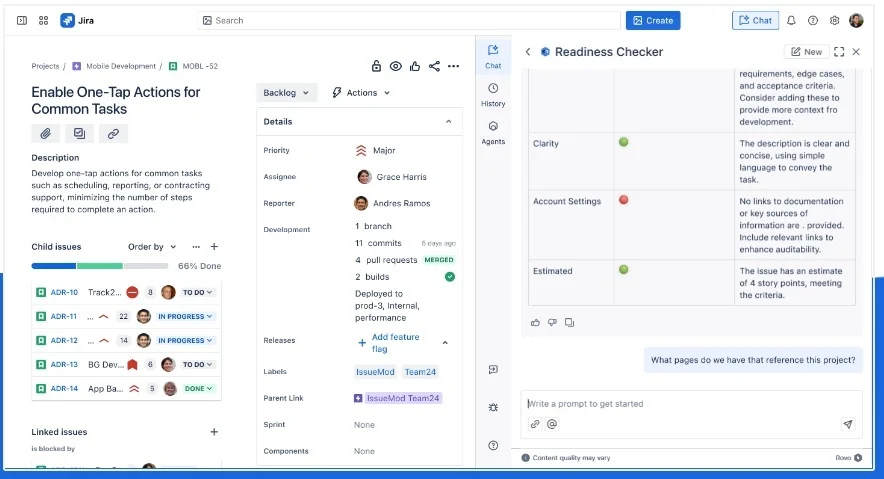Open the notifications bell
The image size is (884, 479).
coord(791,21)
